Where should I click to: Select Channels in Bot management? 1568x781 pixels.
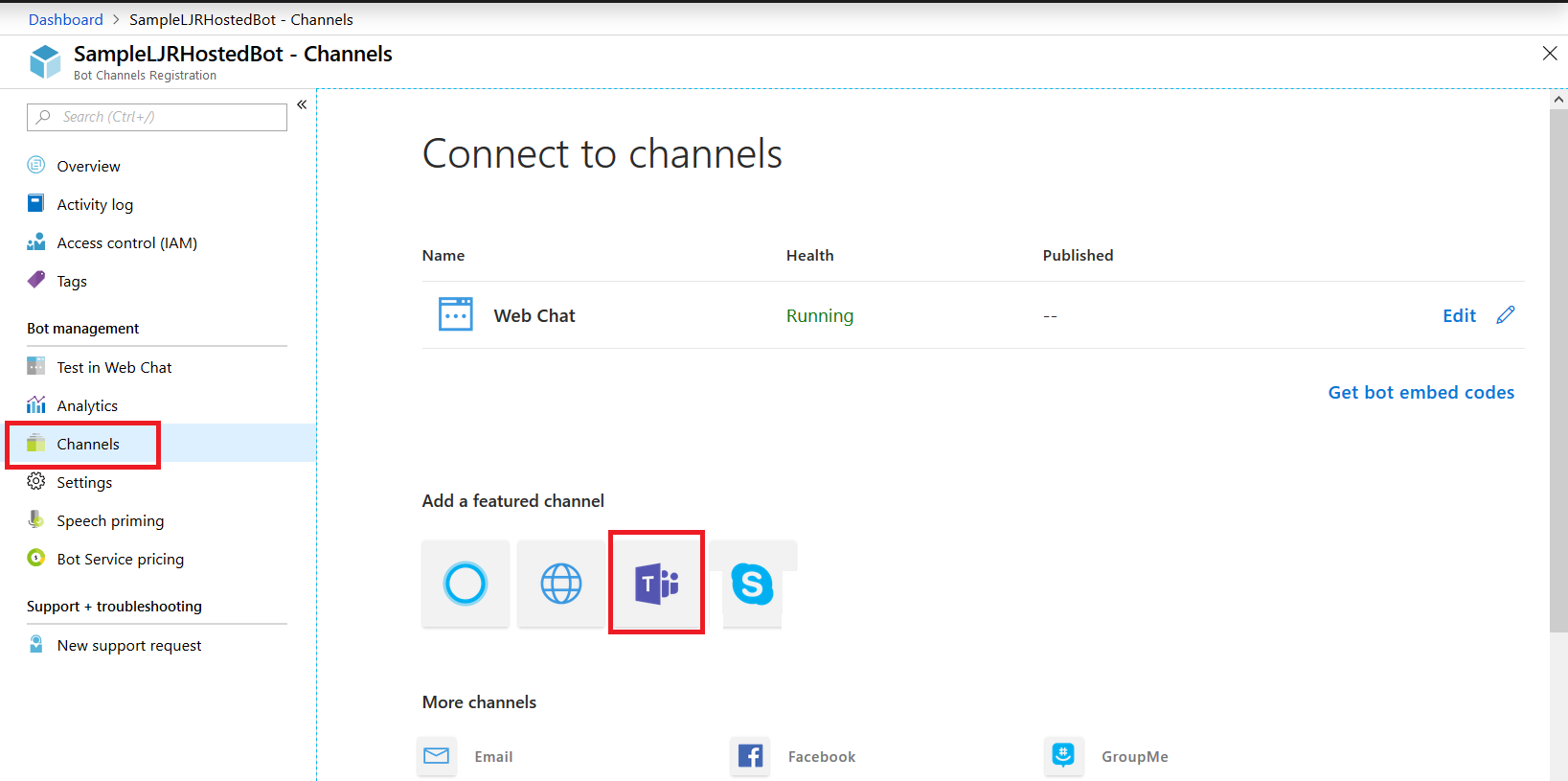[x=88, y=444]
